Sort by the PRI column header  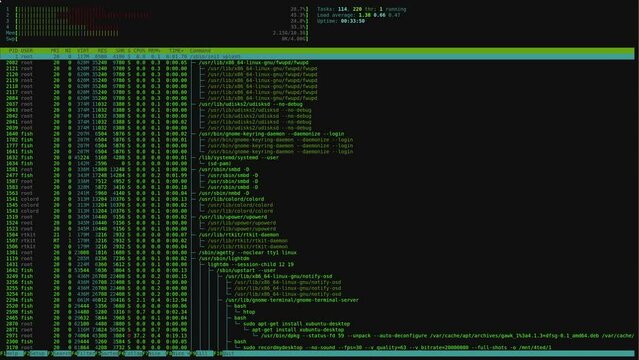[55, 51]
